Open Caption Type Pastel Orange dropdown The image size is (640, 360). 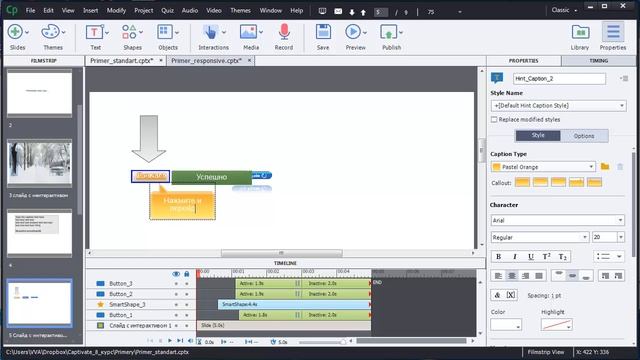point(543,167)
